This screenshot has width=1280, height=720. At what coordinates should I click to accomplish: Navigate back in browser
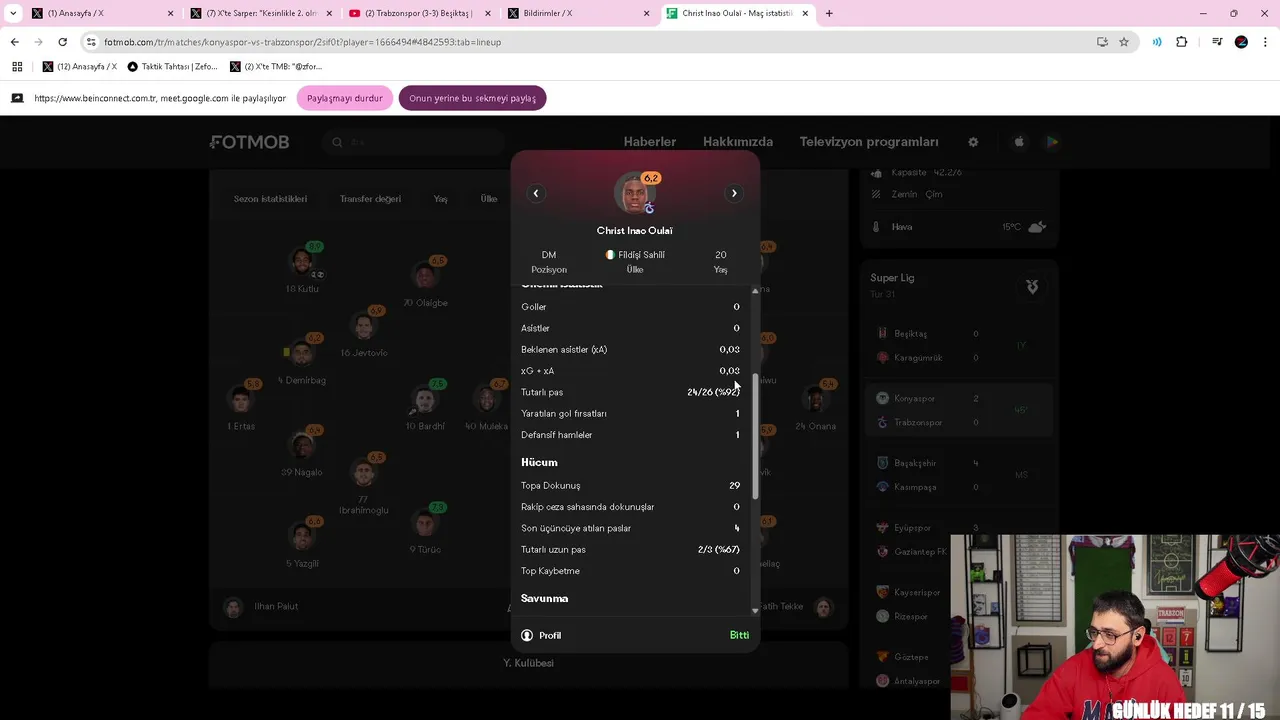tap(14, 42)
